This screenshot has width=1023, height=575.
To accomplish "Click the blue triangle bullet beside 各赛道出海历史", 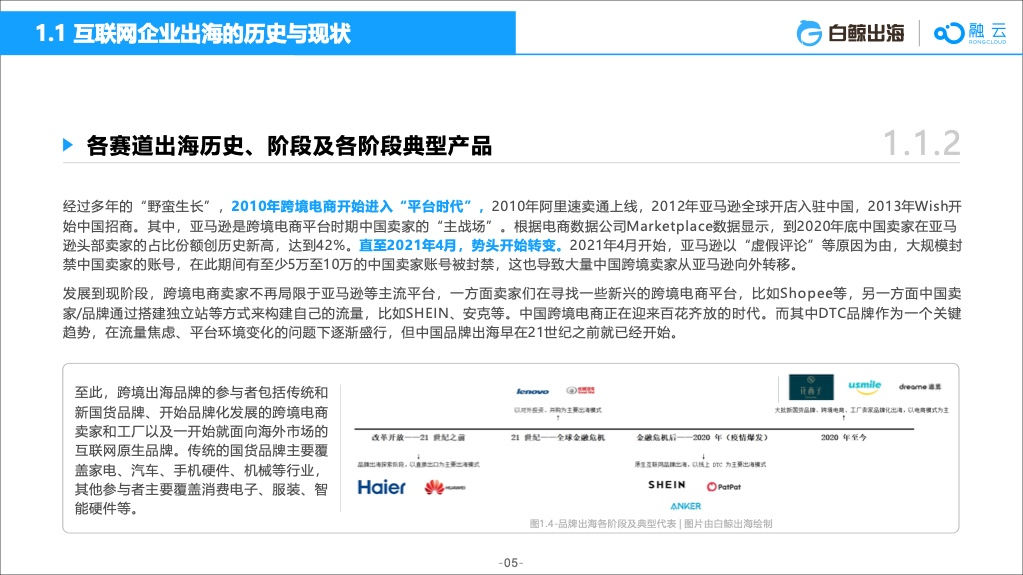I will pyautogui.click(x=68, y=145).
